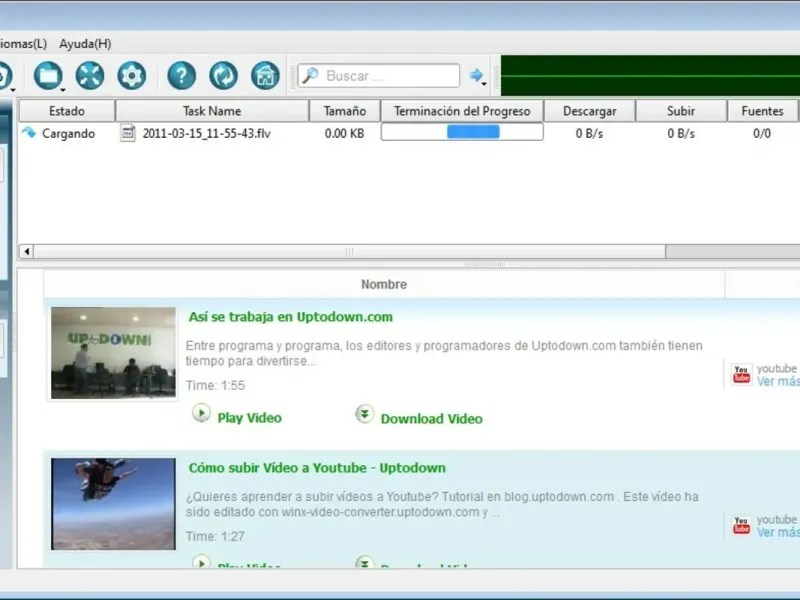
Task: Open Ver más link for Así se trabaja
Action: click(x=778, y=382)
